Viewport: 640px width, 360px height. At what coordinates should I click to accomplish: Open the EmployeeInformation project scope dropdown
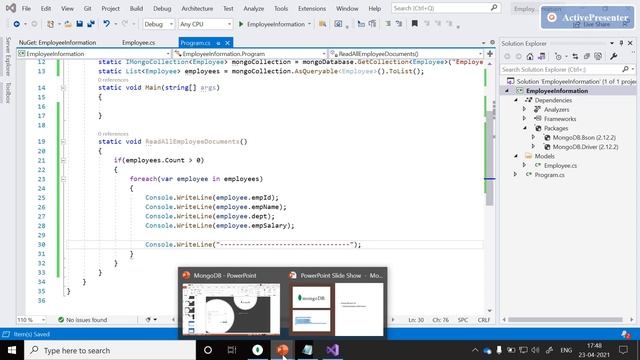(x=94, y=53)
